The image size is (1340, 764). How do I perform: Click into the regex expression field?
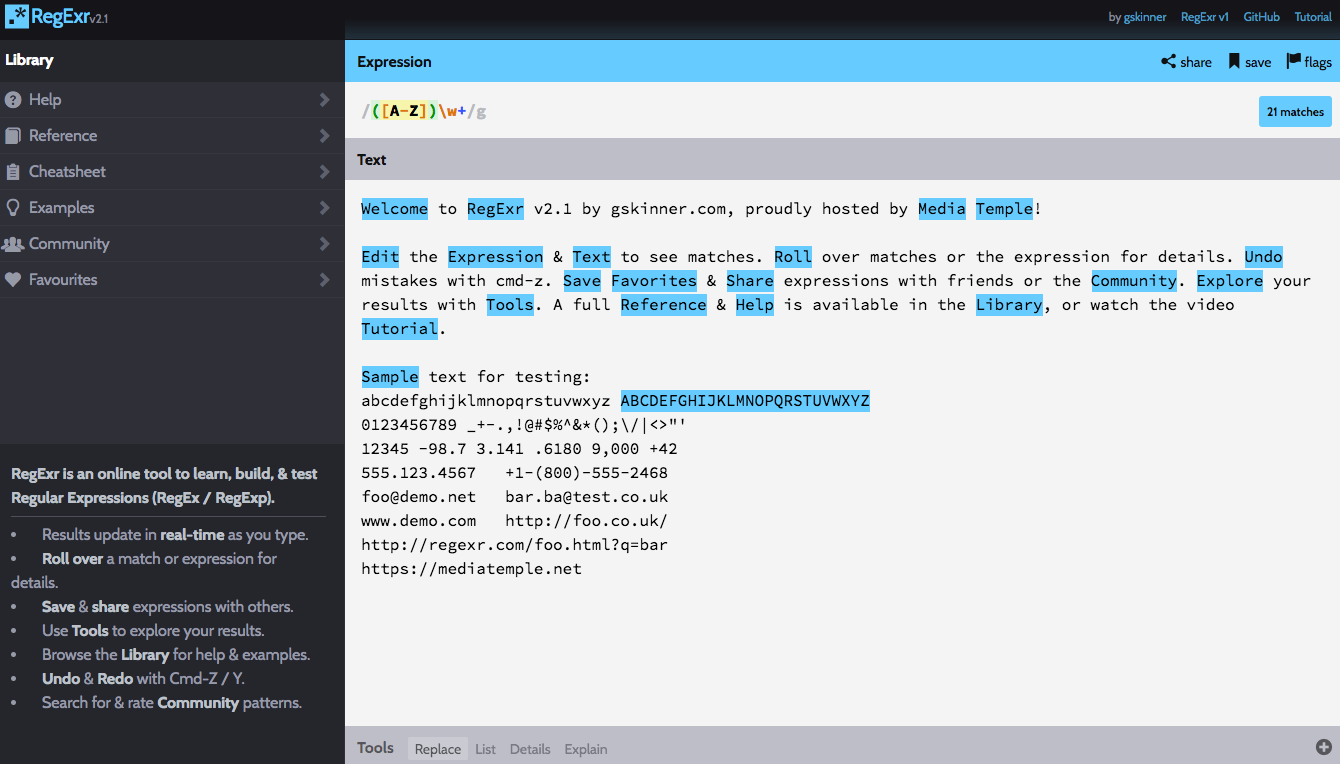click(x=800, y=111)
